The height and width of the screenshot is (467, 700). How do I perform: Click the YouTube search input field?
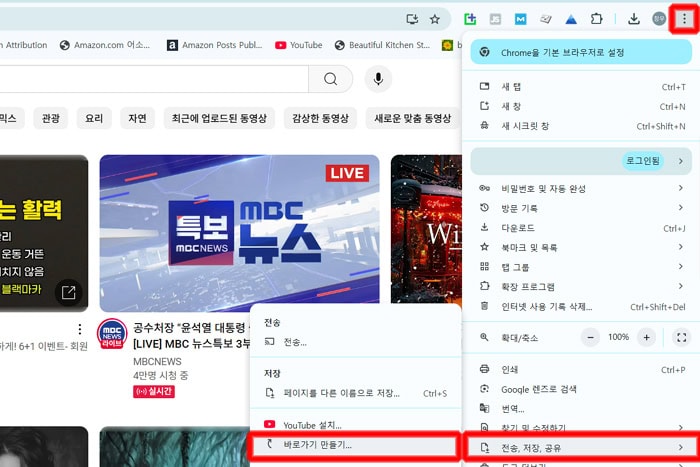coord(154,79)
